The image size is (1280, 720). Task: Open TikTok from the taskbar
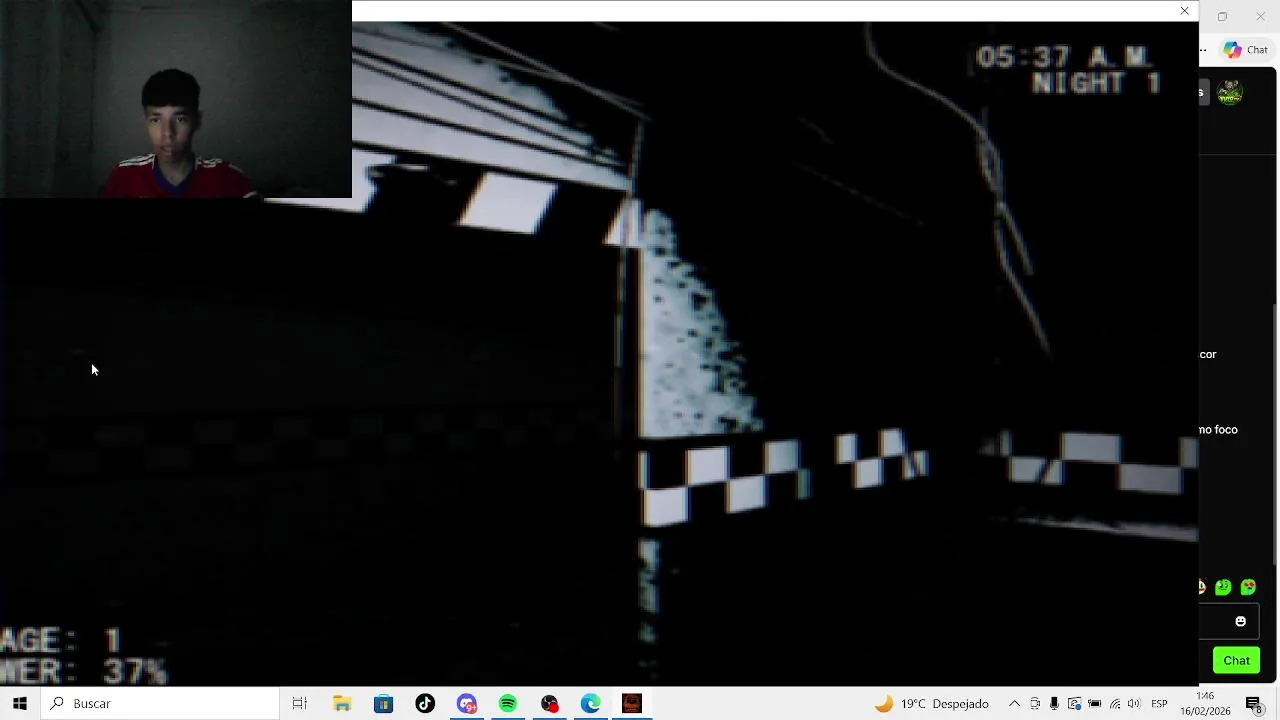[425, 703]
